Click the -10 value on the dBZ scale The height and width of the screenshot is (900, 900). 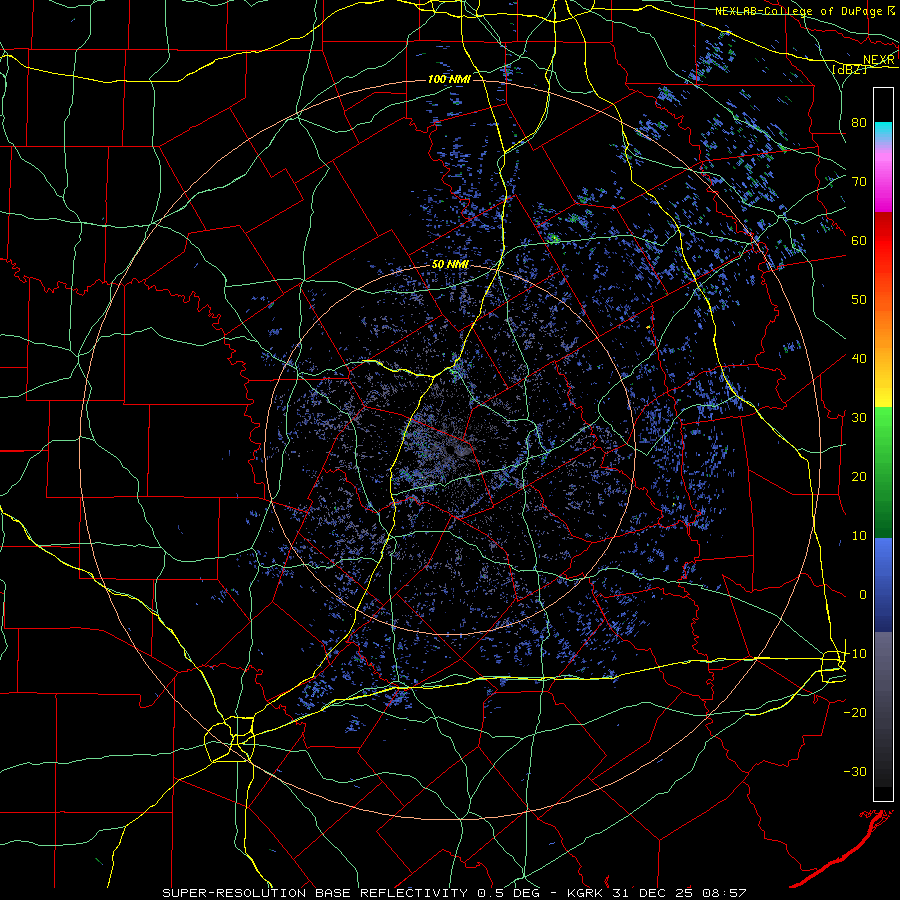point(855,654)
